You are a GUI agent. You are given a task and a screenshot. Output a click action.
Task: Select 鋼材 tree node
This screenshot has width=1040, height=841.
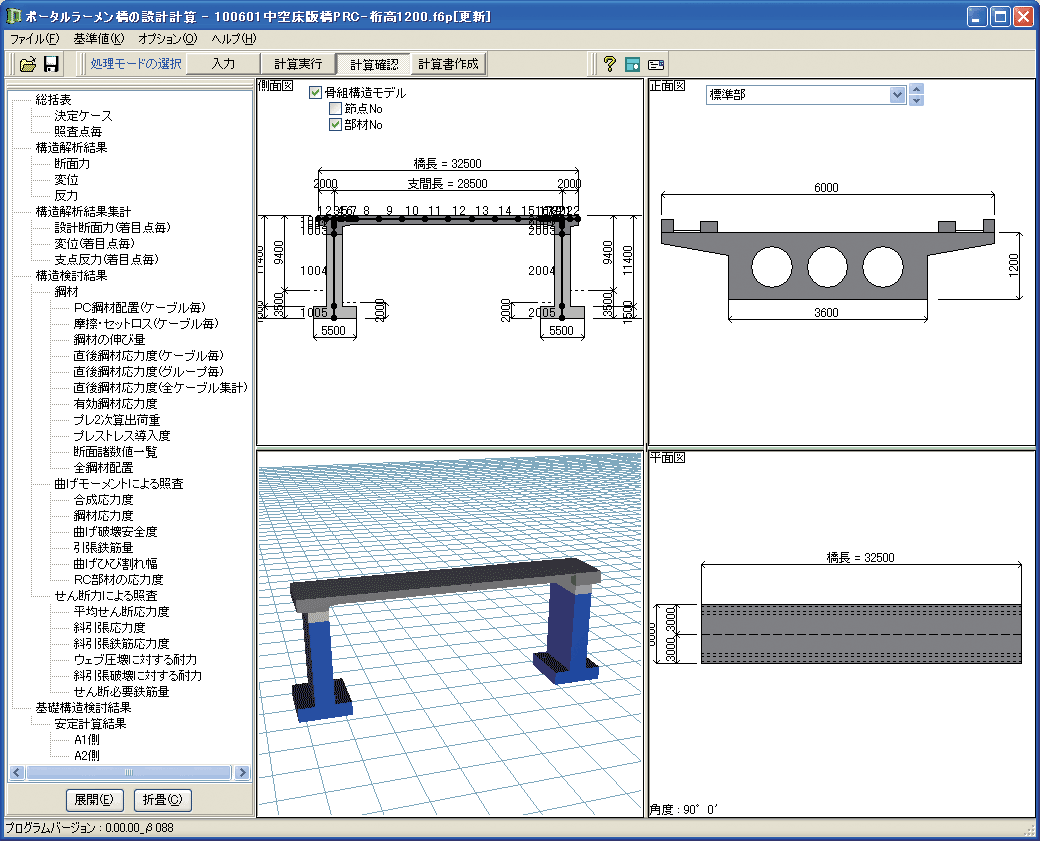point(66,291)
